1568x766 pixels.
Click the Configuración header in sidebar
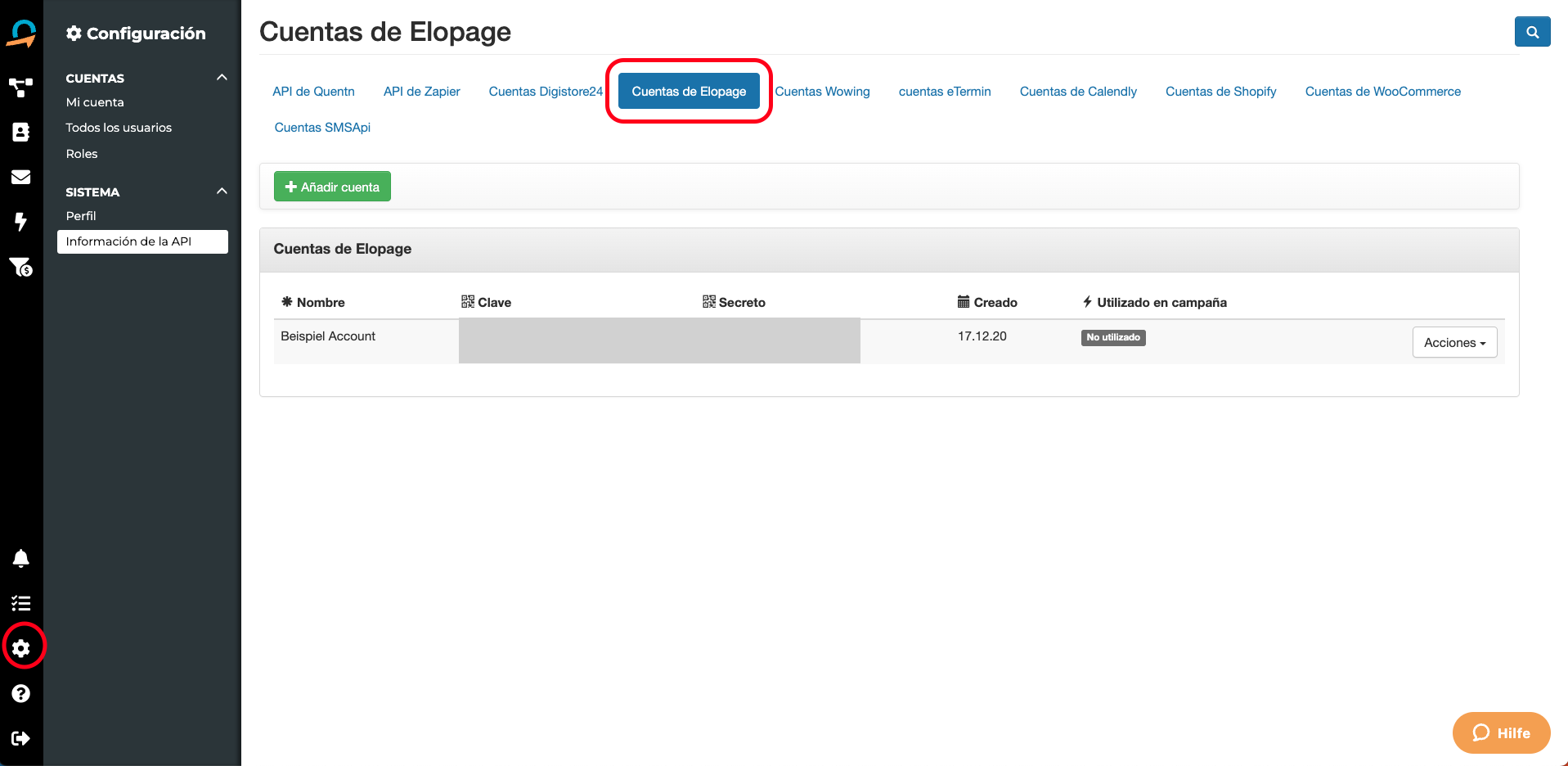point(136,33)
